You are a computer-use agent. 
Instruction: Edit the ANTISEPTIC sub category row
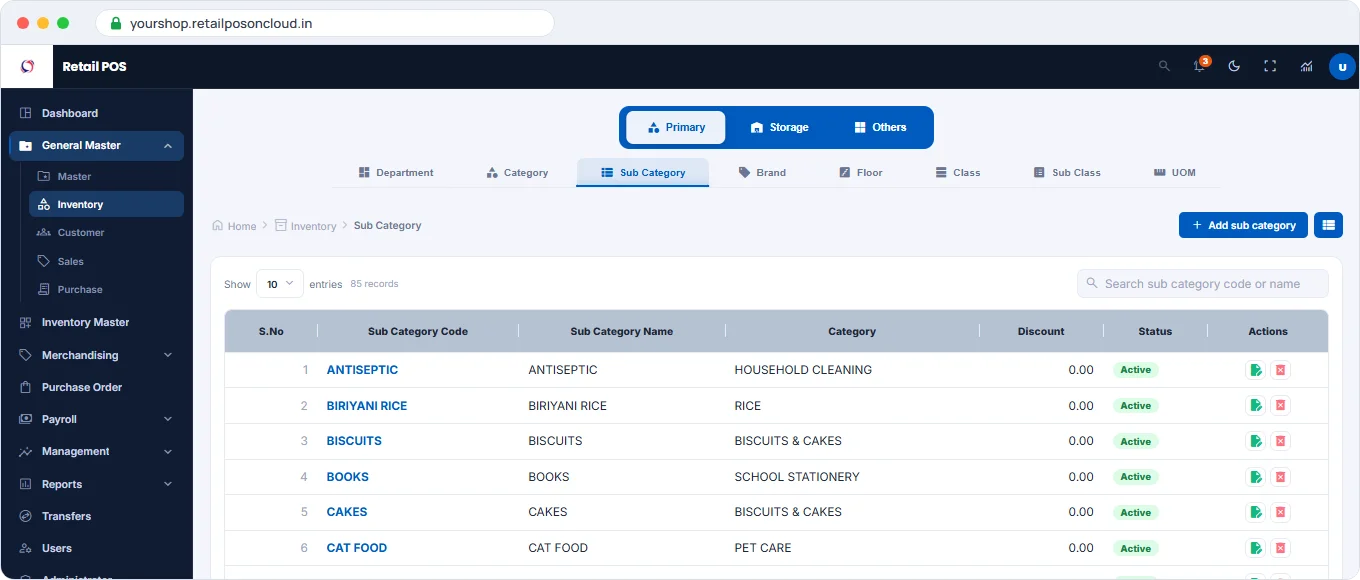[1255, 370]
